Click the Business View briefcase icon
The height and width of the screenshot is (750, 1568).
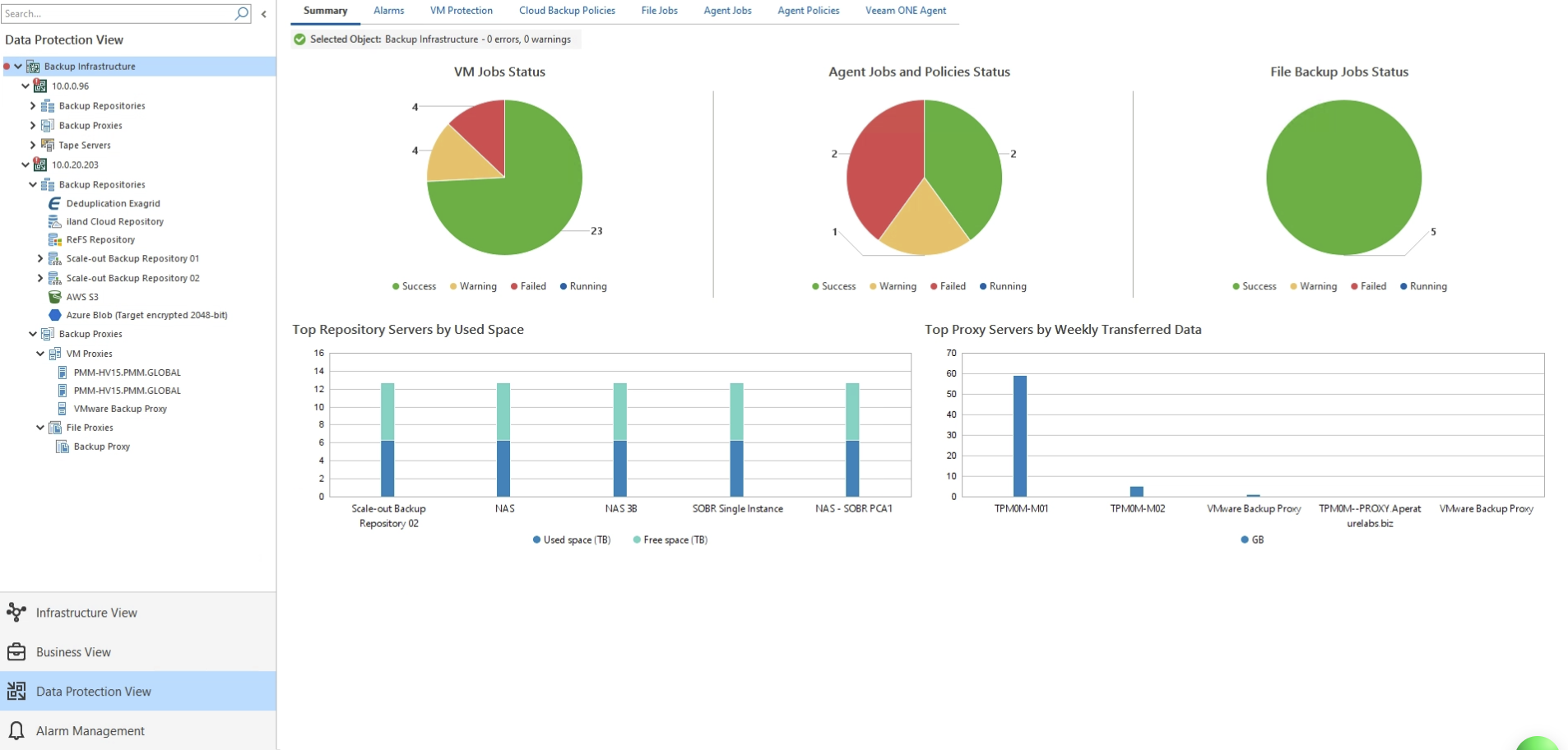pyautogui.click(x=16, y=652)
